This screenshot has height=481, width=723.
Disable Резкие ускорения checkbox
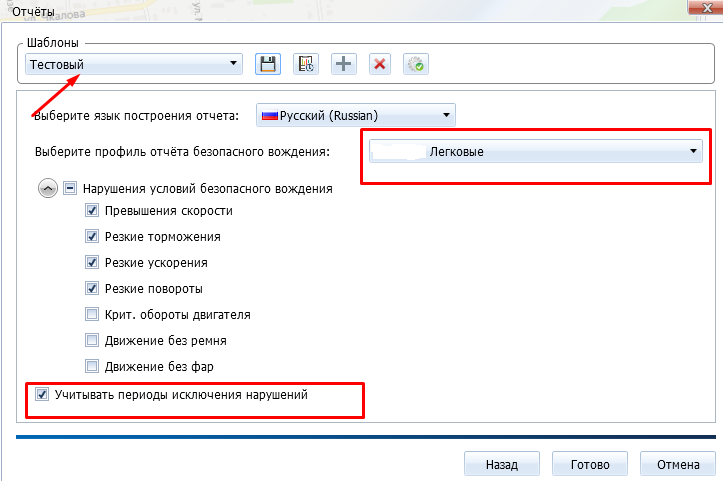(x=92, y=263)
